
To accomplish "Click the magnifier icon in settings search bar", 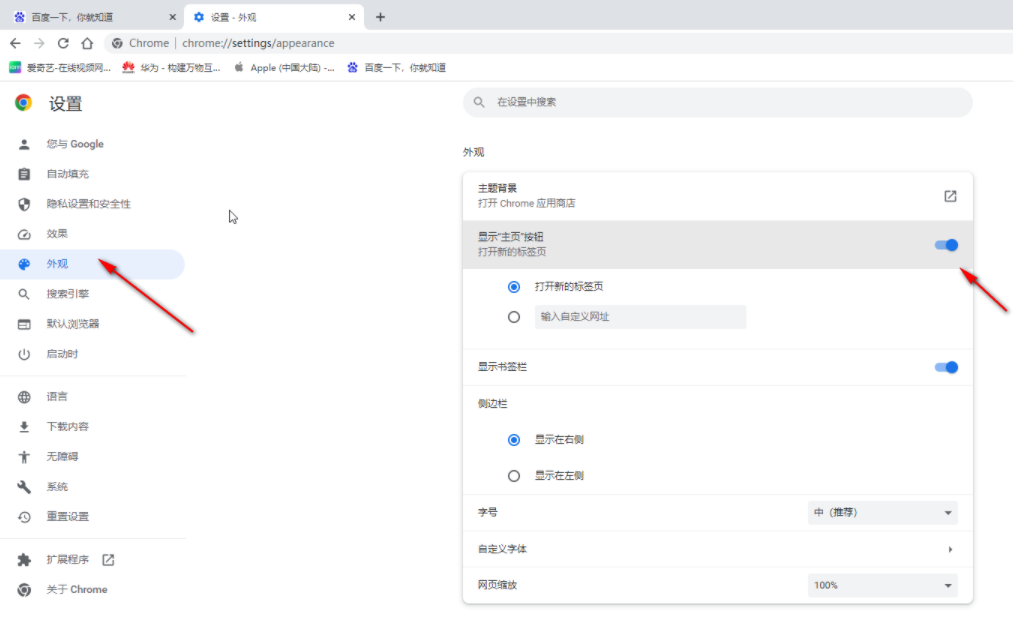I will click(x=477, y=102).
